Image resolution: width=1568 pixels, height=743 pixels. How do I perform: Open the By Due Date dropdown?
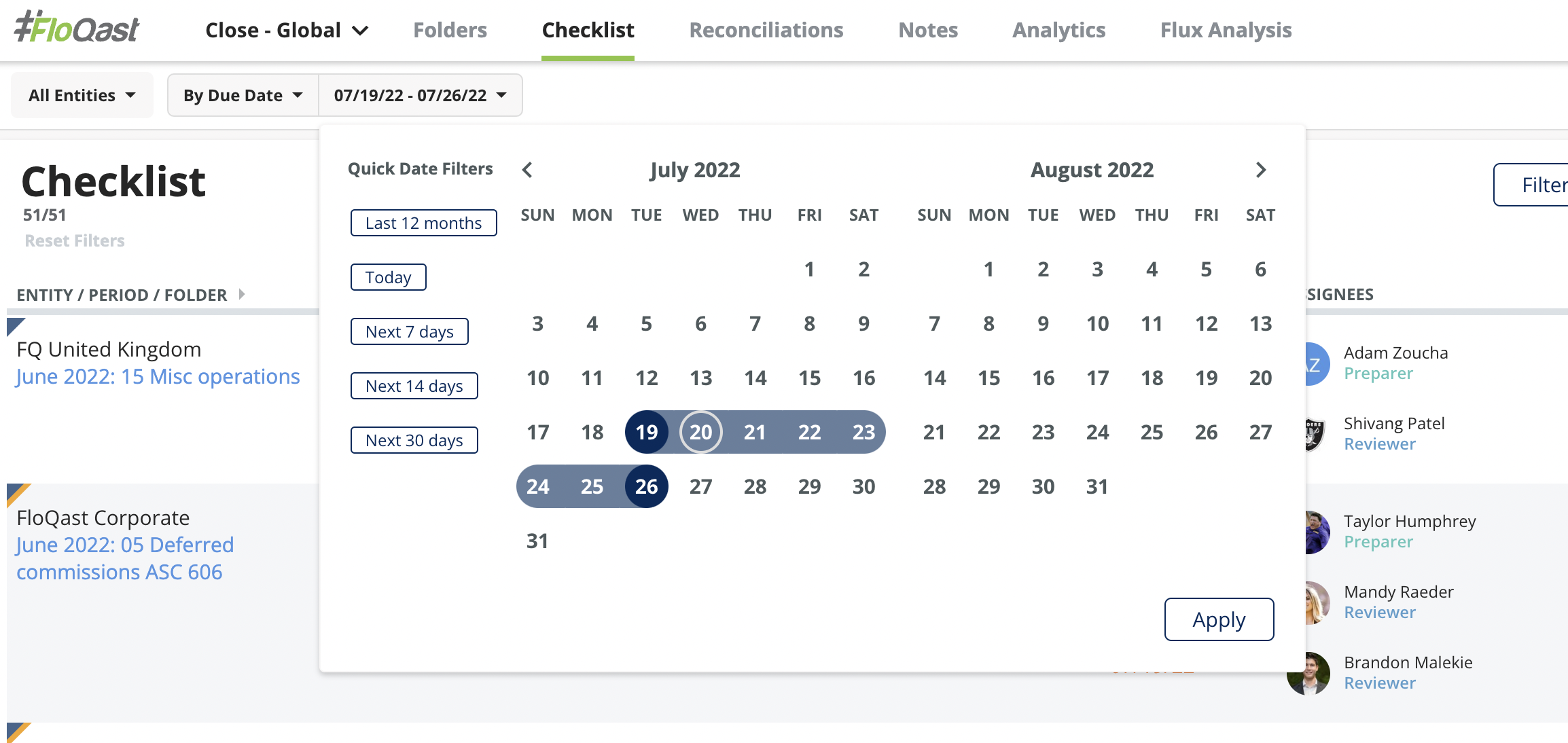pyautogui.click(x=243, y=95)
